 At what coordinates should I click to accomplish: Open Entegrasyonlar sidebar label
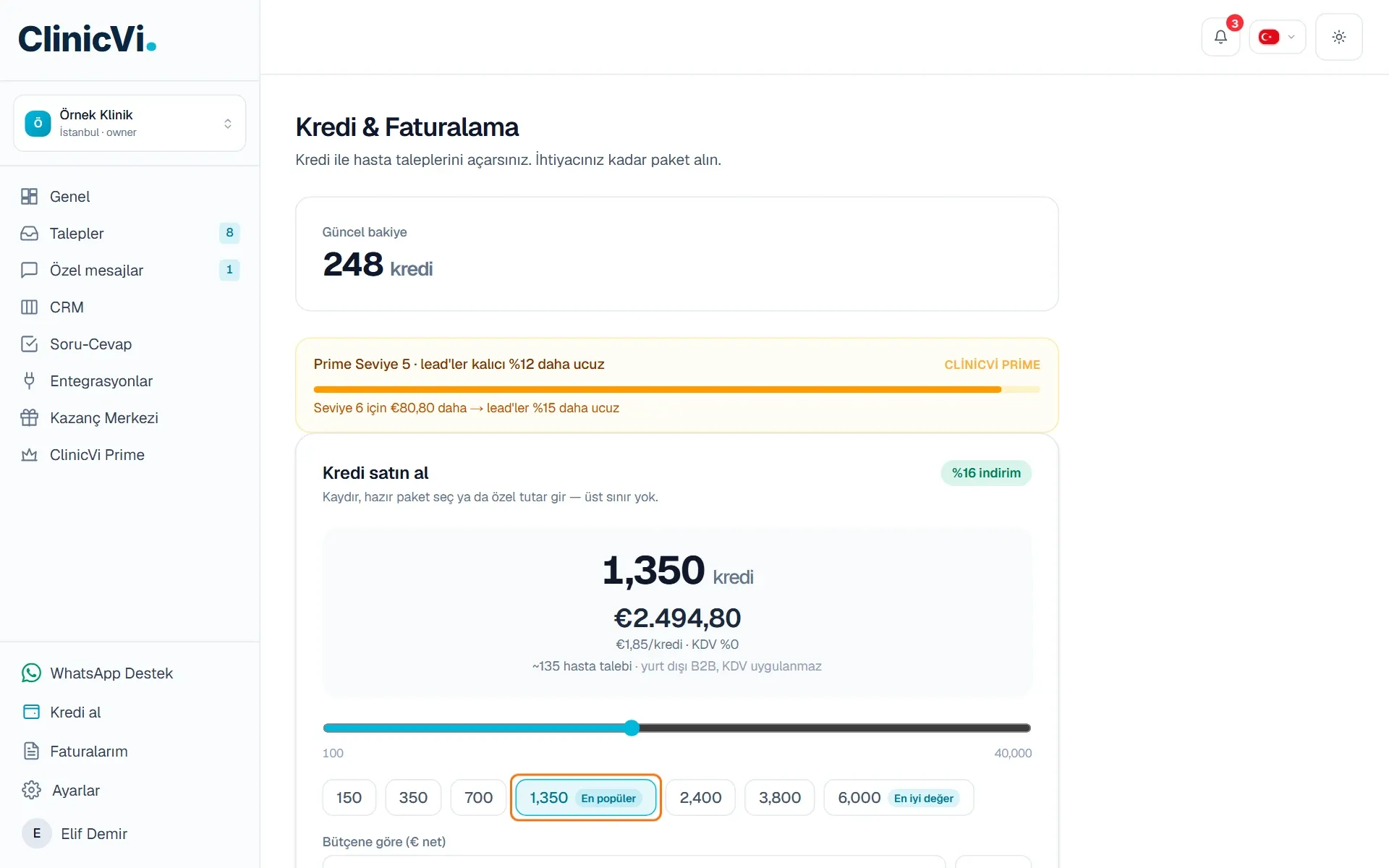coord(101,381)
